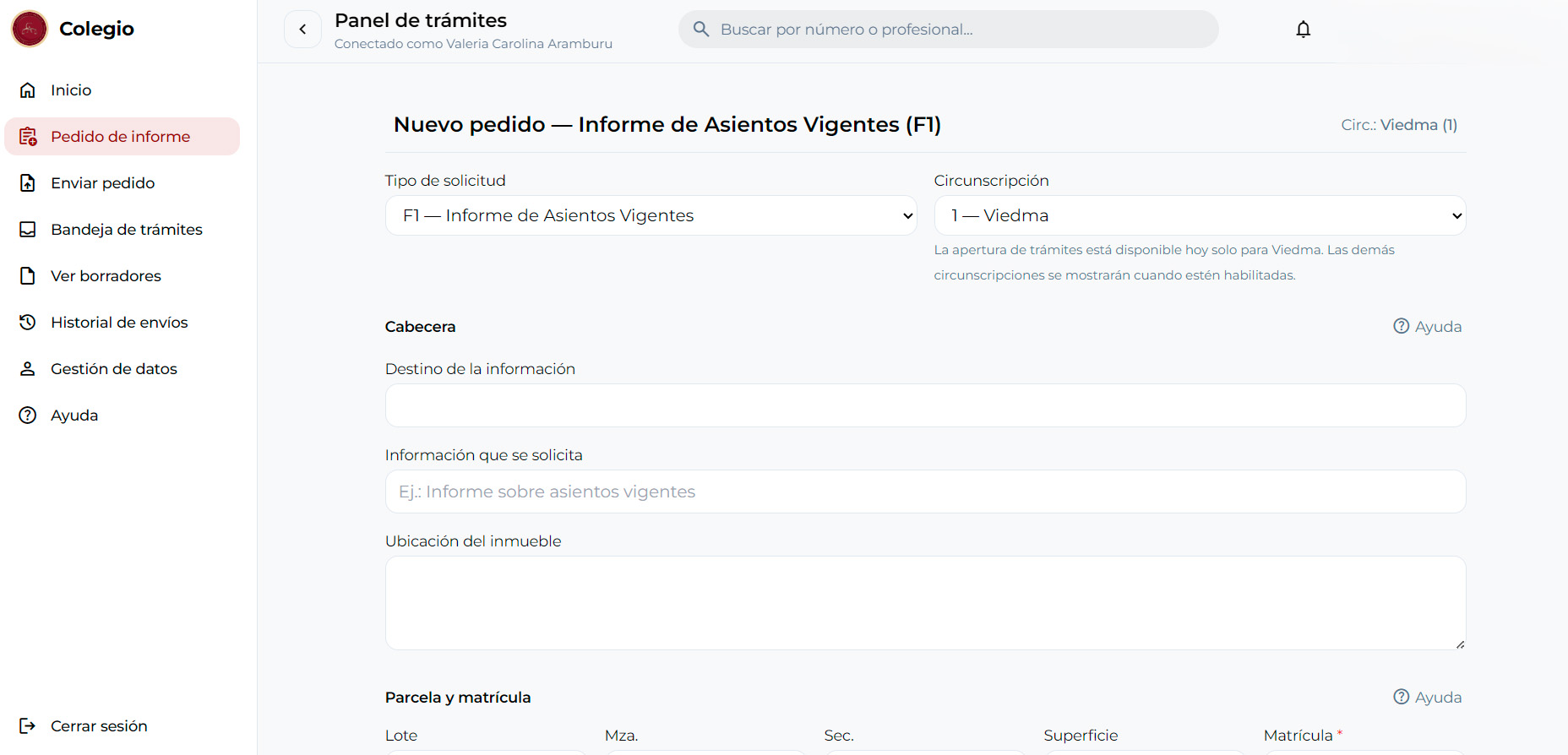Click the Ubicación del inmueble text area
The width and height of the screenshot is (1568, 755).
pos(925,603)
